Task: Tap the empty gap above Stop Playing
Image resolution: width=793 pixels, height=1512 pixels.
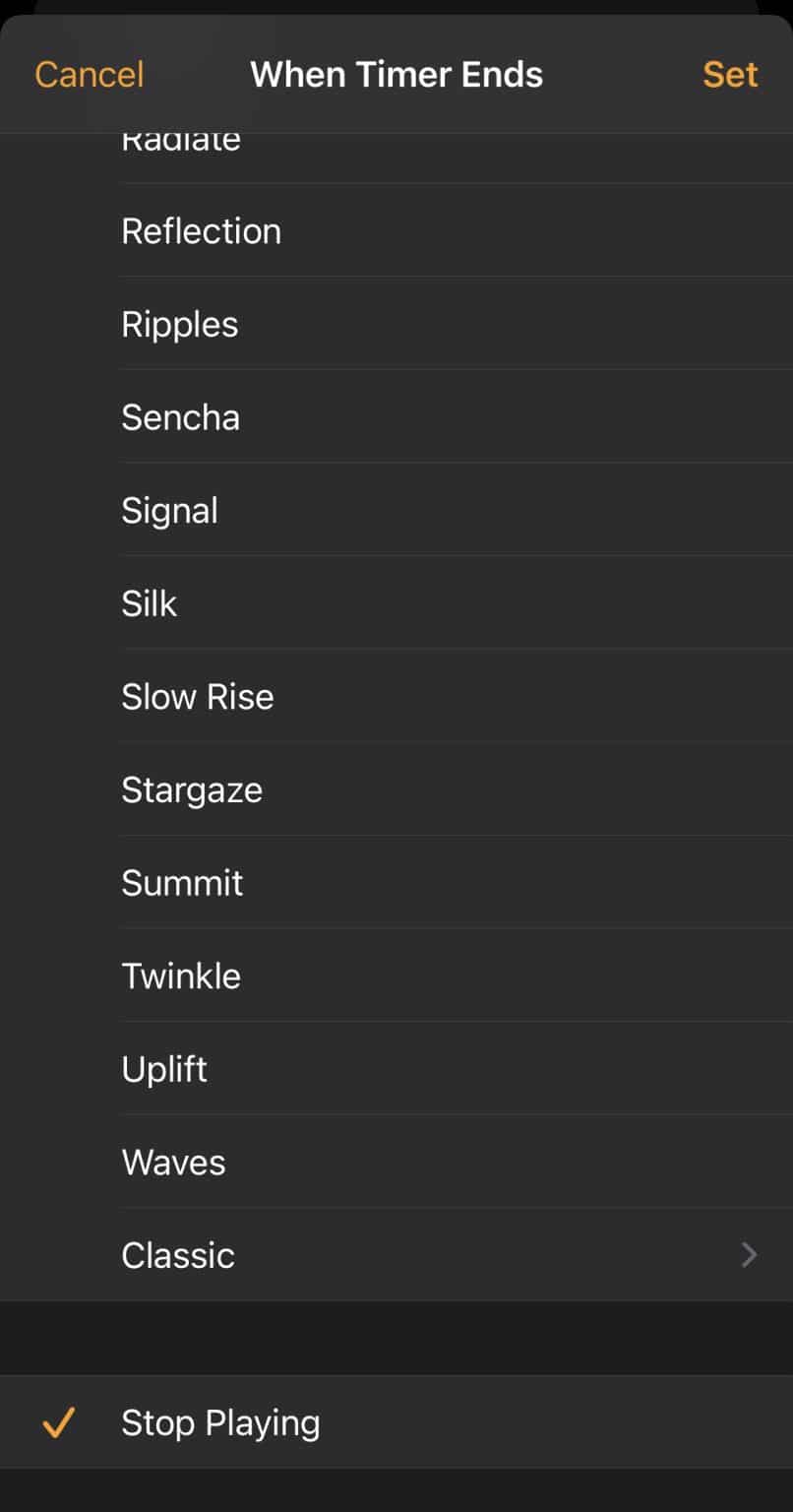Action: coord(396,1338)
